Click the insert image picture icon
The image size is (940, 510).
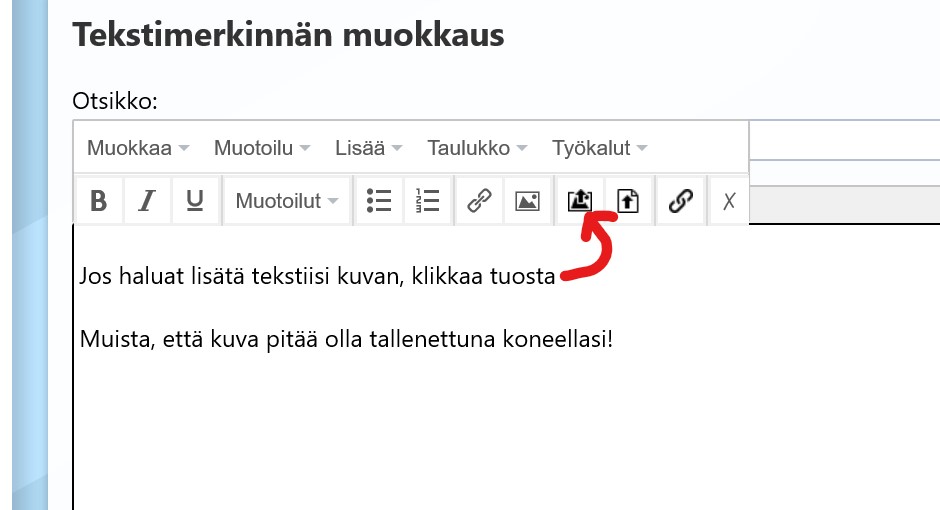tap(527, 201)
